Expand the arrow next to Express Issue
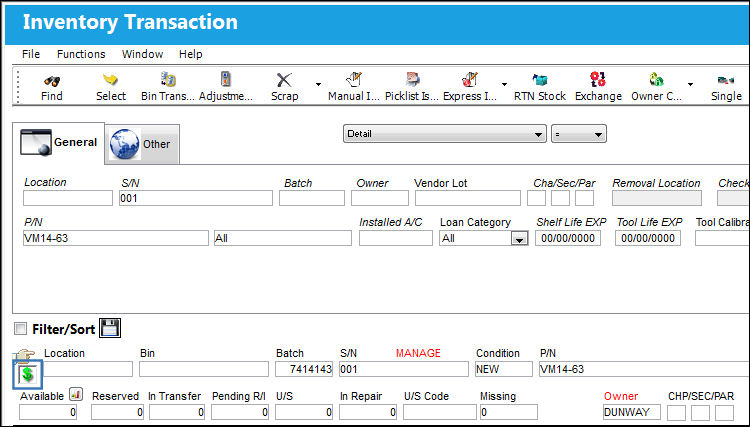The image size is (750, 427). pyautogui.click(x=504, y=85)
